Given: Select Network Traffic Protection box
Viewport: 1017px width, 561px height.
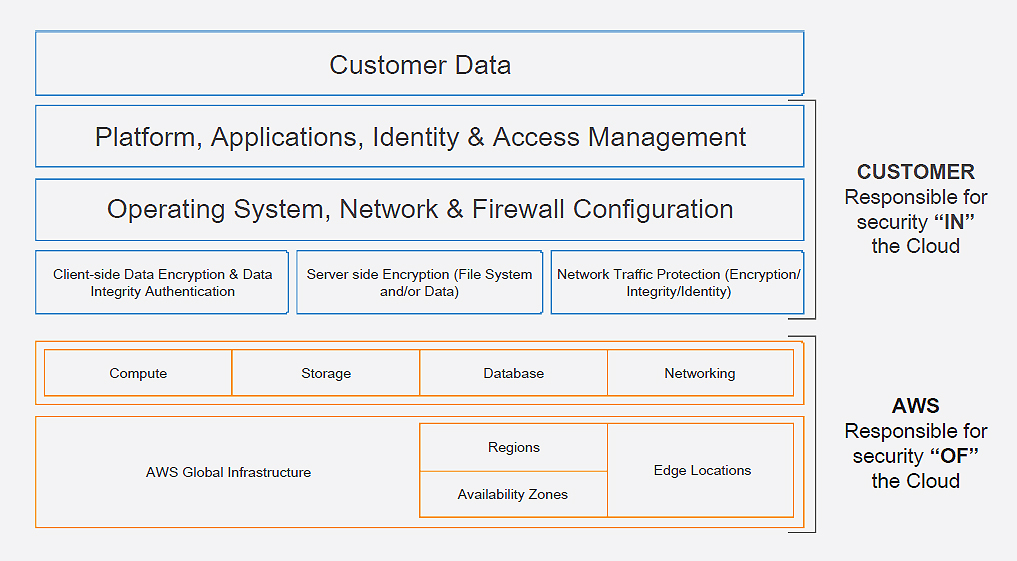Looking at the screenshot, I should [x=678, y=283].
